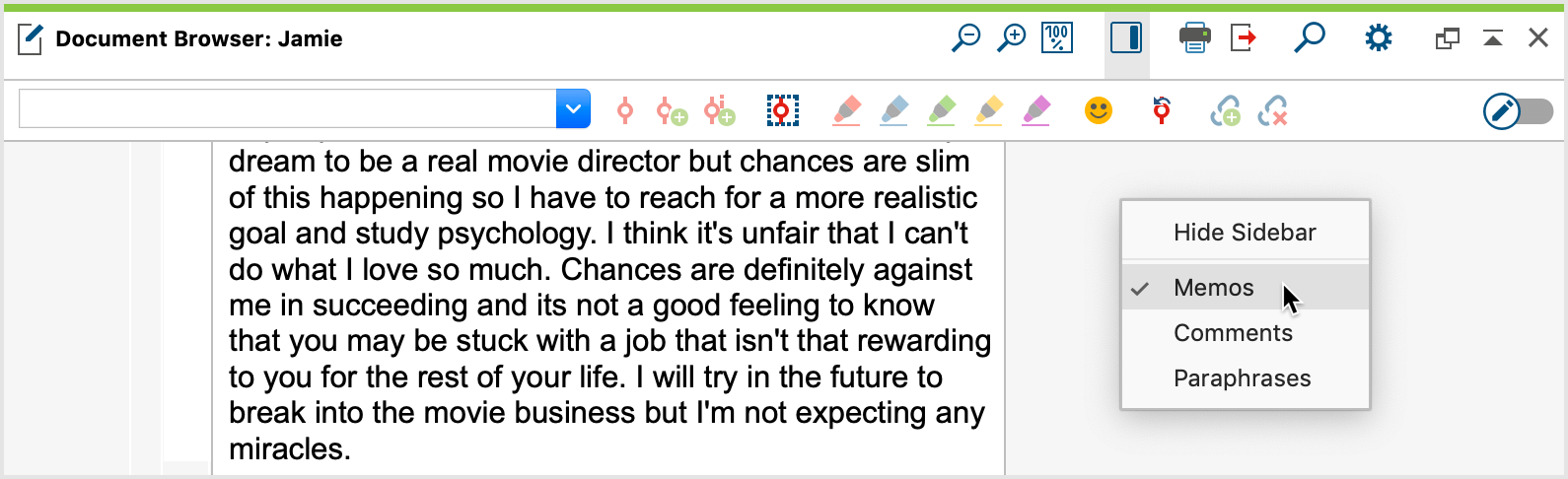The height and width of the screenshot is (479, 1568).
Task: Click inside the code selection combo box
Action: click(288, 109)
